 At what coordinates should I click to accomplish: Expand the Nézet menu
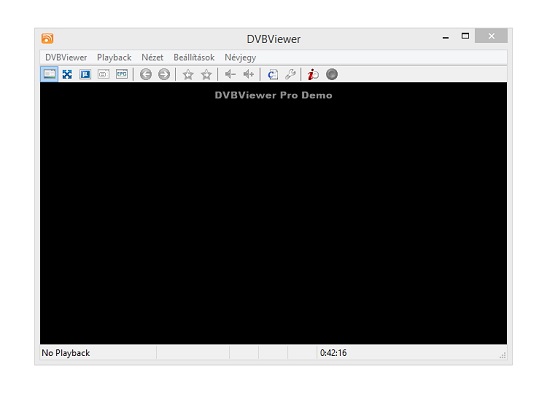152,58
